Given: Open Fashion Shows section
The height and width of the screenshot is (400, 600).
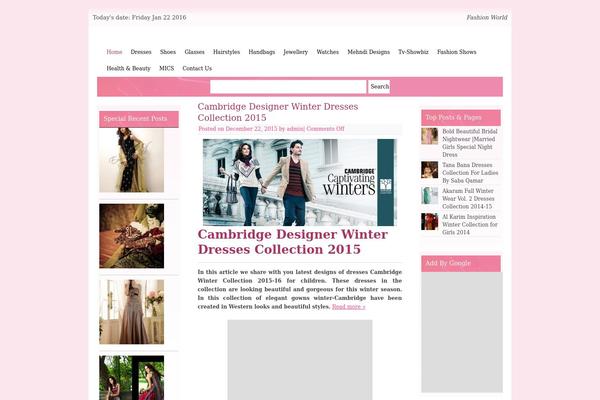Looking at the screenshot, I should point(457,52).
